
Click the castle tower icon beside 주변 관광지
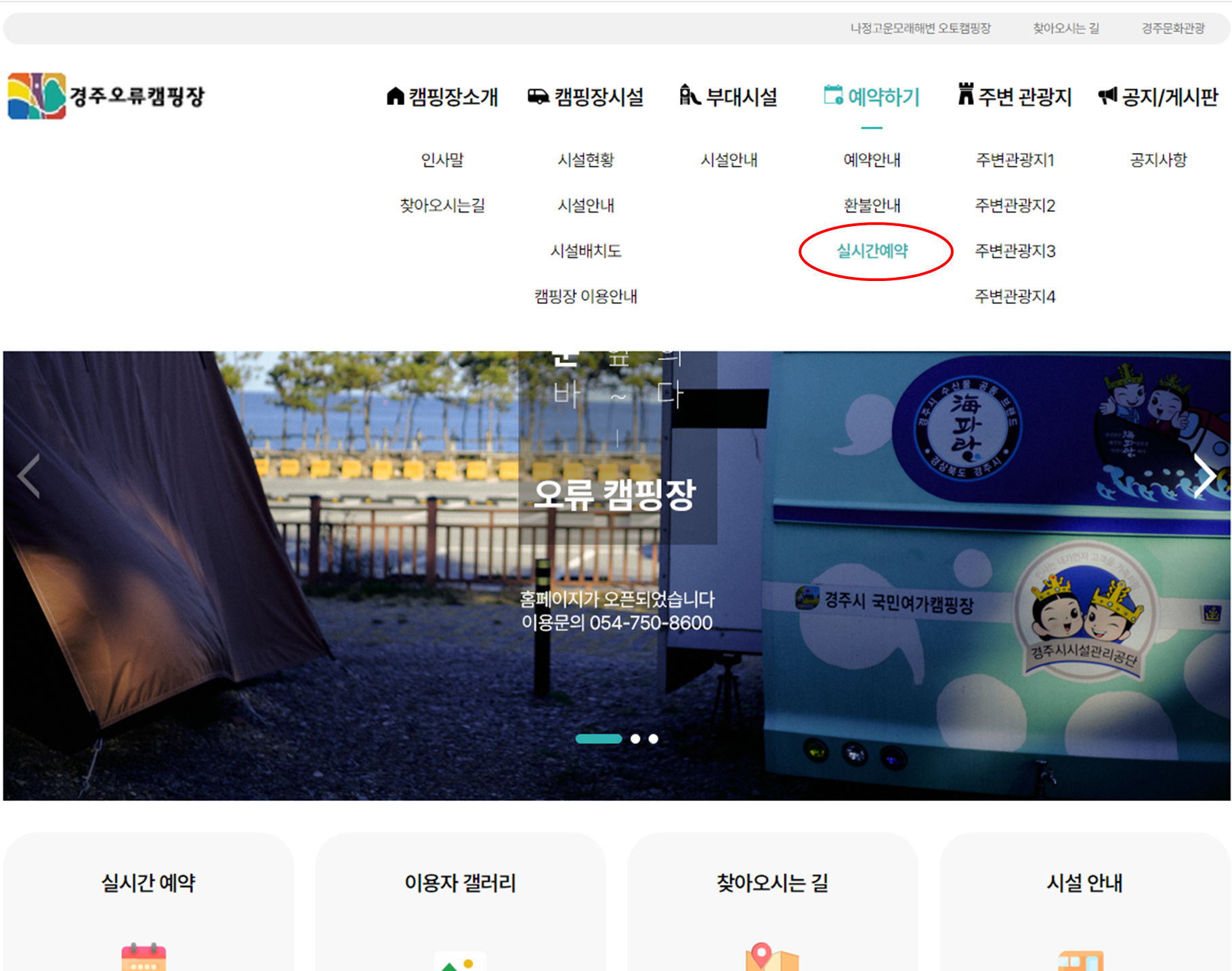coord(966,94)
